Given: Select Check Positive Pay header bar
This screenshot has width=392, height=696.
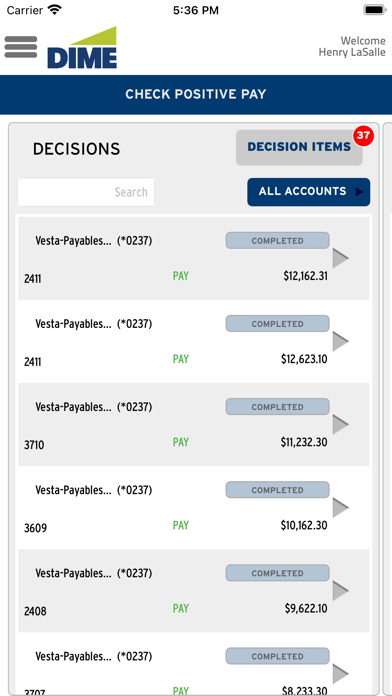Looking at the screenshot, I should click(196, 95).
